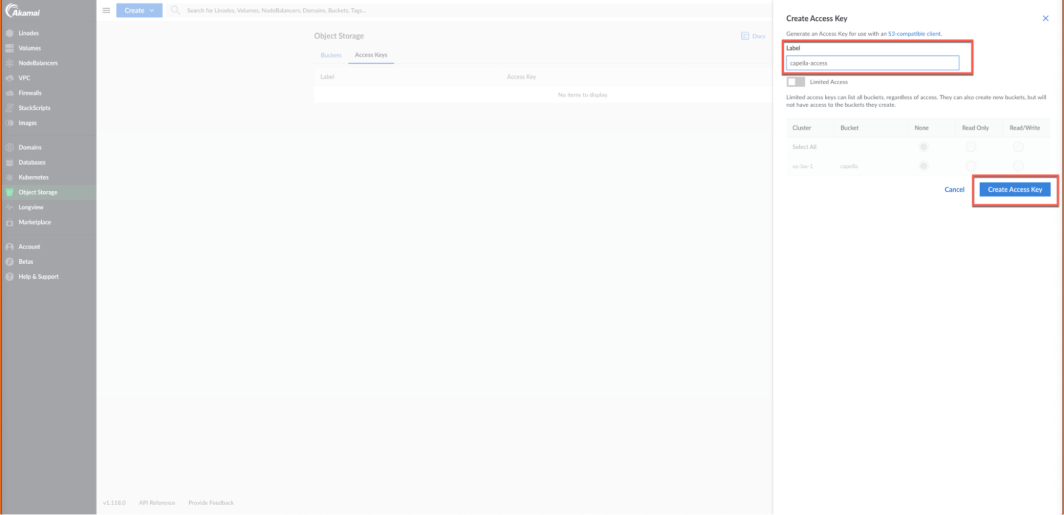Toggle the sidebar hamburger menu icon
The width and height of the screenshot is (1064, 515).
point(107,10)
